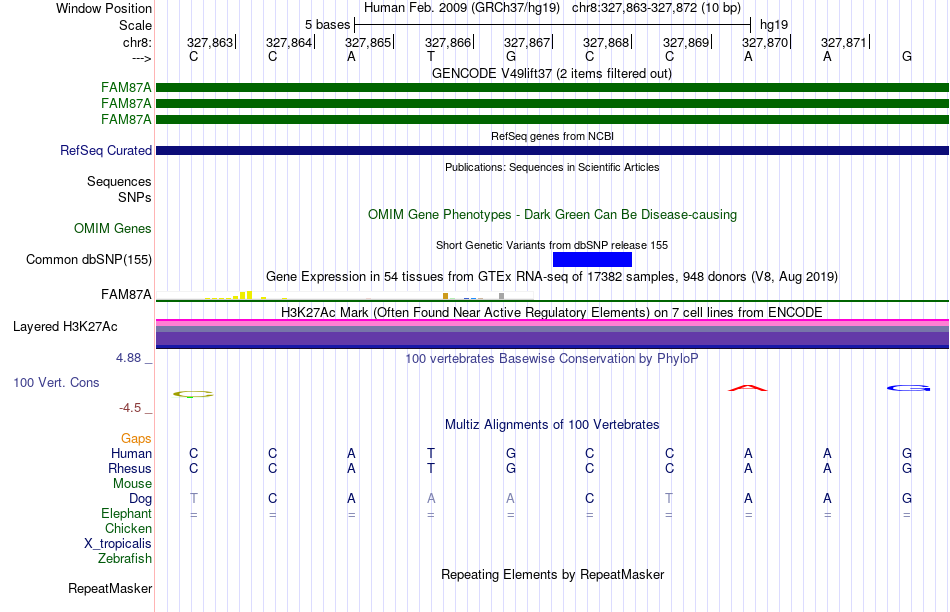The image size is (950, 612).
Task: Click the blue dbSNP variant block
Action: click(593, 259)
